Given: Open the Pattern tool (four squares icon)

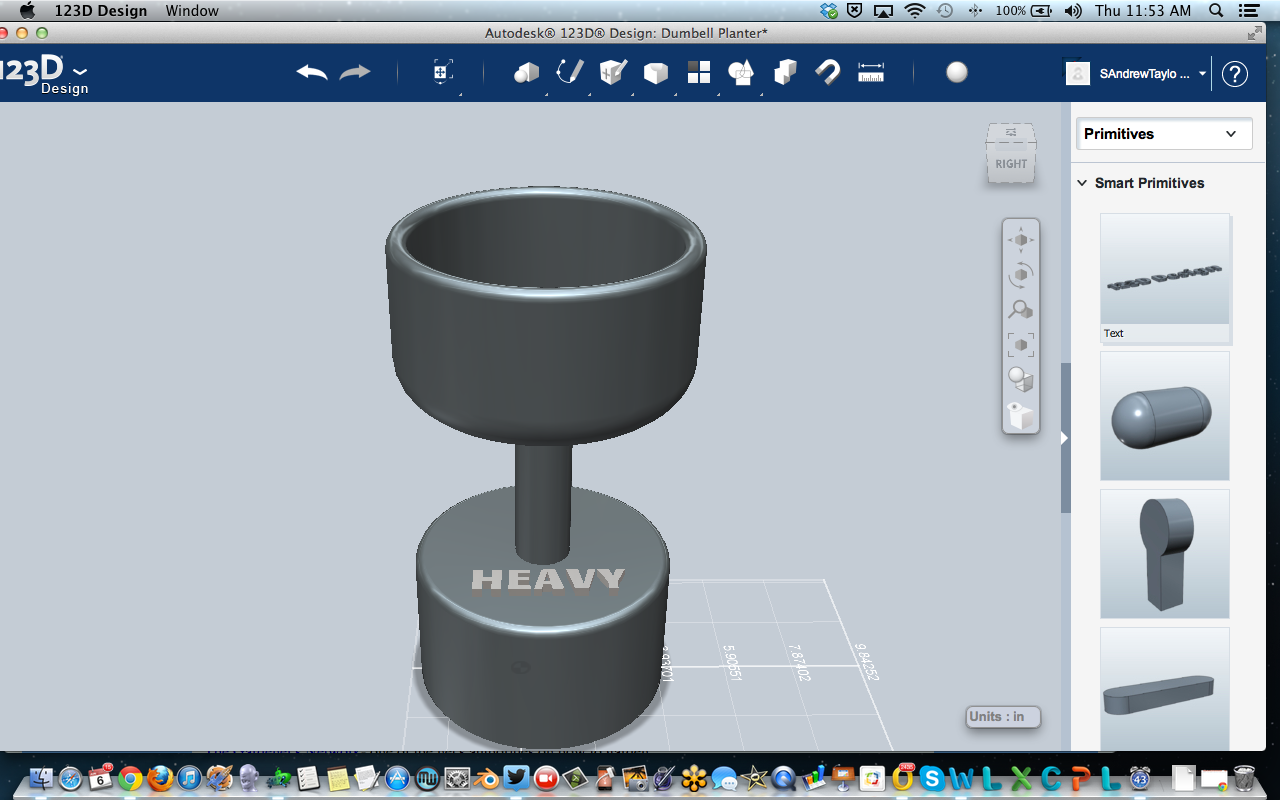Looking at the screenshot, I should tap(698, 73).
